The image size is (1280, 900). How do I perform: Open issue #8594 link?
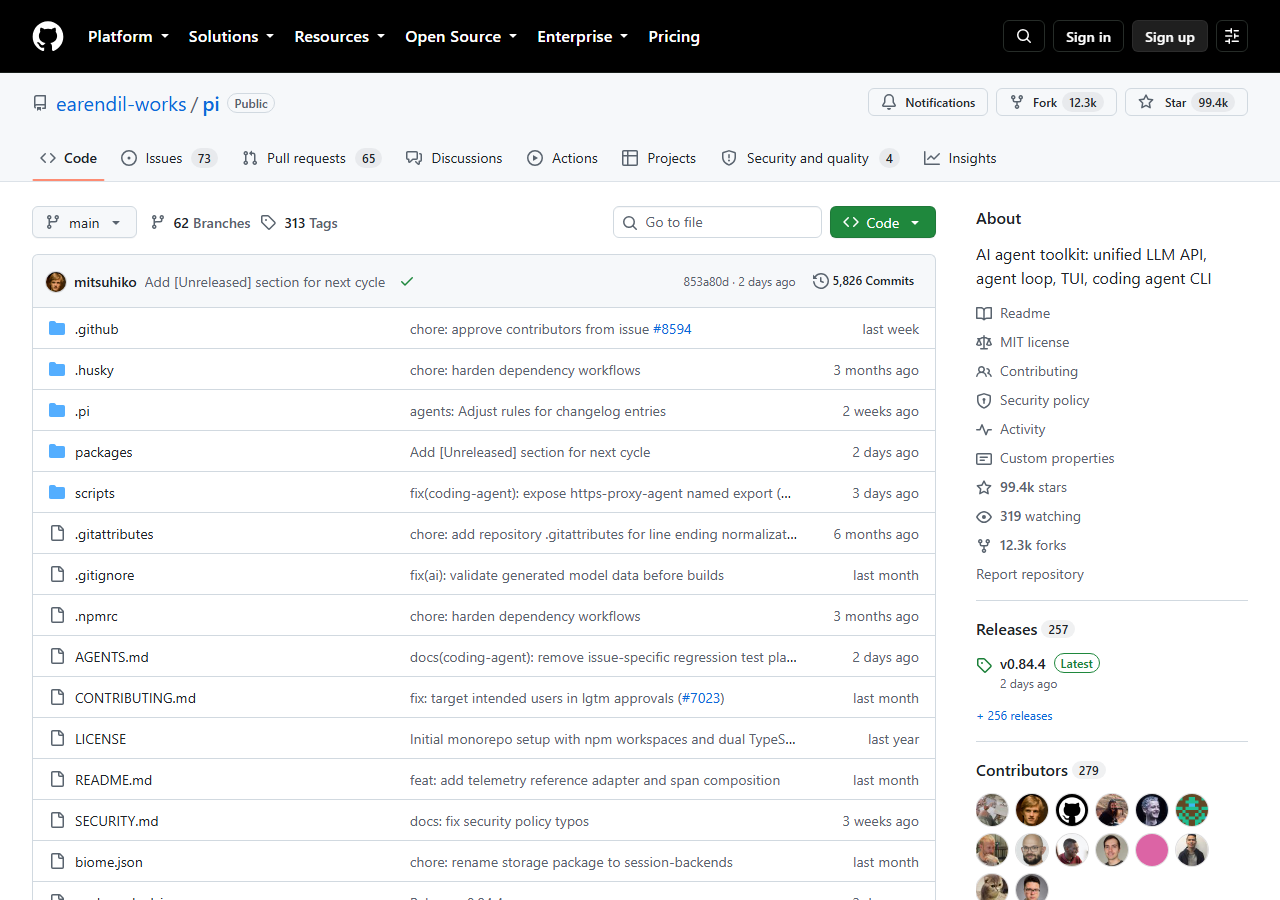[x=672, y=329]
